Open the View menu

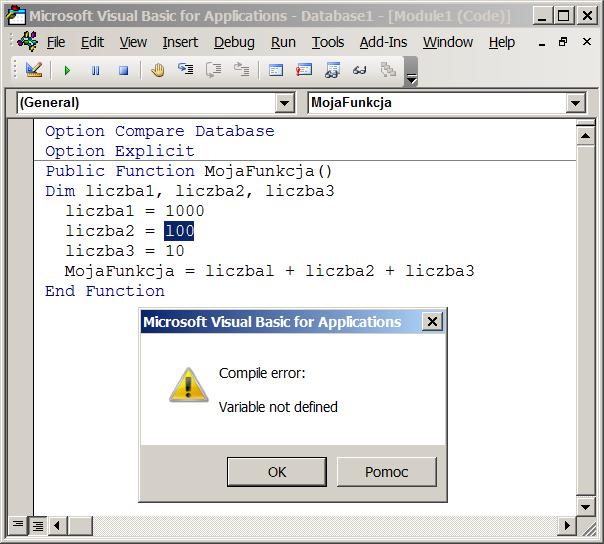click(133, 42)
